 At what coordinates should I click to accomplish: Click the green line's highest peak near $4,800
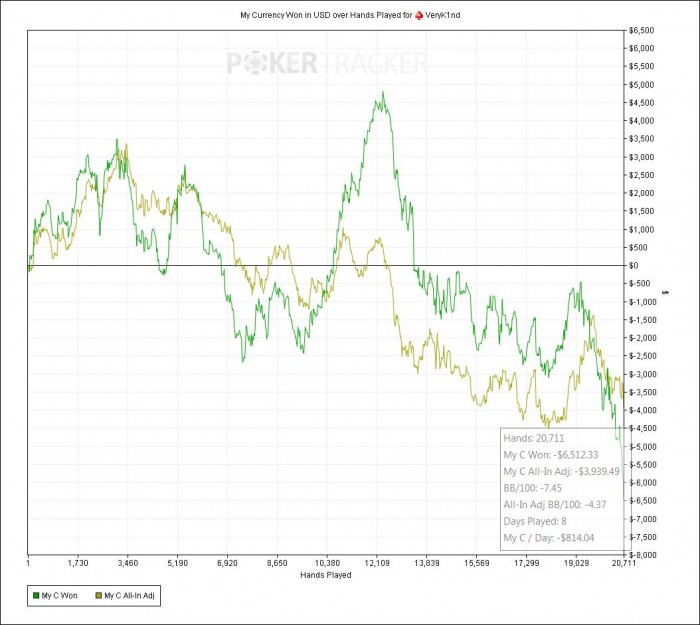[x=383, y=92]
